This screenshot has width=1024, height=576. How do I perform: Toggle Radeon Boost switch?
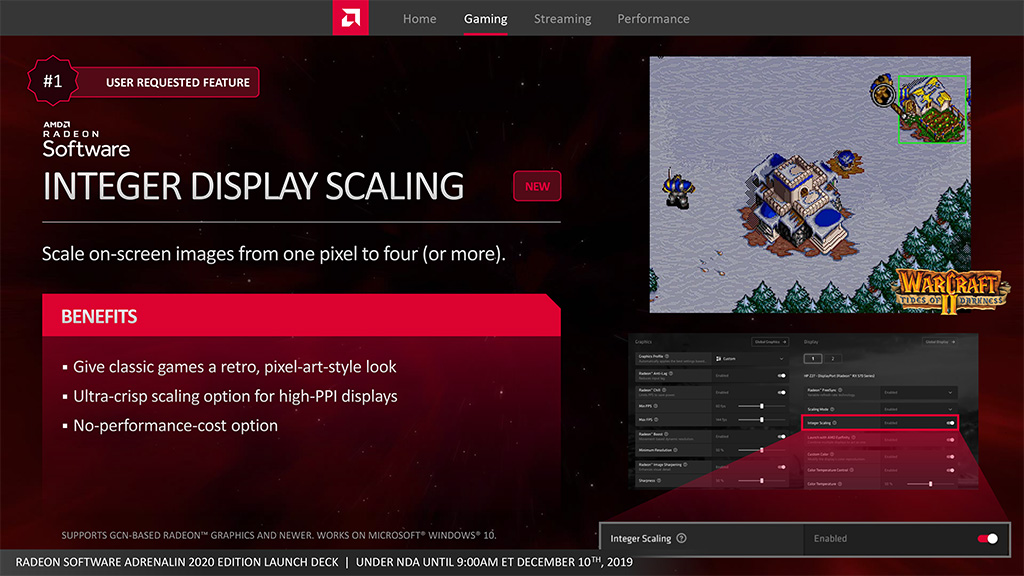click(782, 436)
